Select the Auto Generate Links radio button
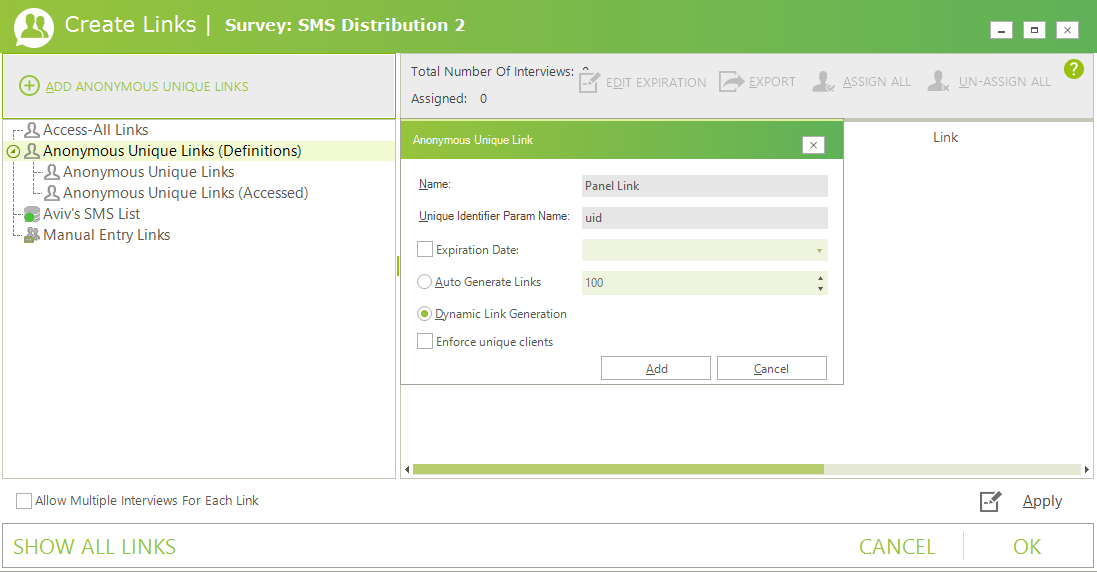 [x=425, y=283]
